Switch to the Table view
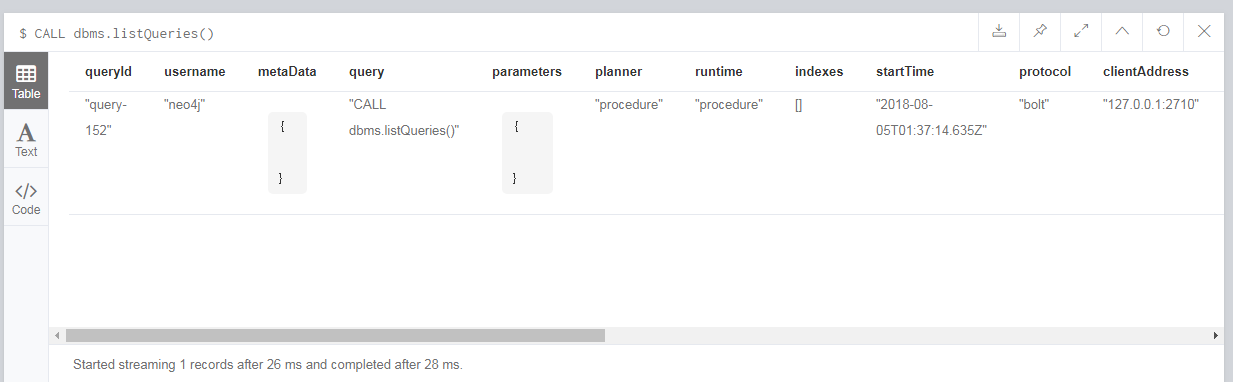1233x382 pixels. (26, 81)
